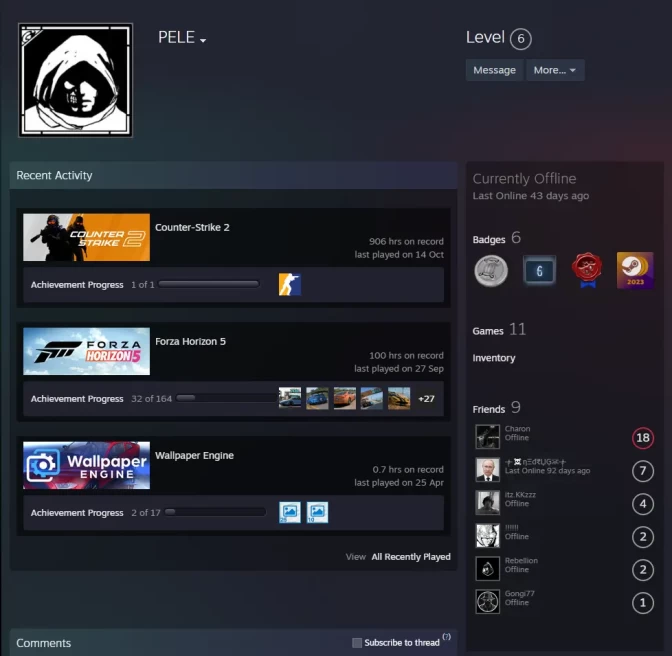The image size is (672, 656).
Task: Click the +27 more Forza achievements
Action: tap(426, 399)
